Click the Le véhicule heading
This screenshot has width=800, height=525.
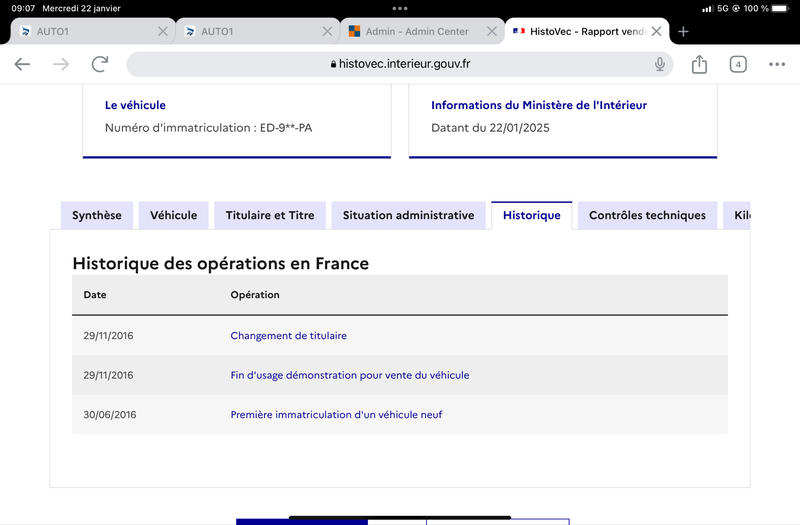click(x=135, y=105)
